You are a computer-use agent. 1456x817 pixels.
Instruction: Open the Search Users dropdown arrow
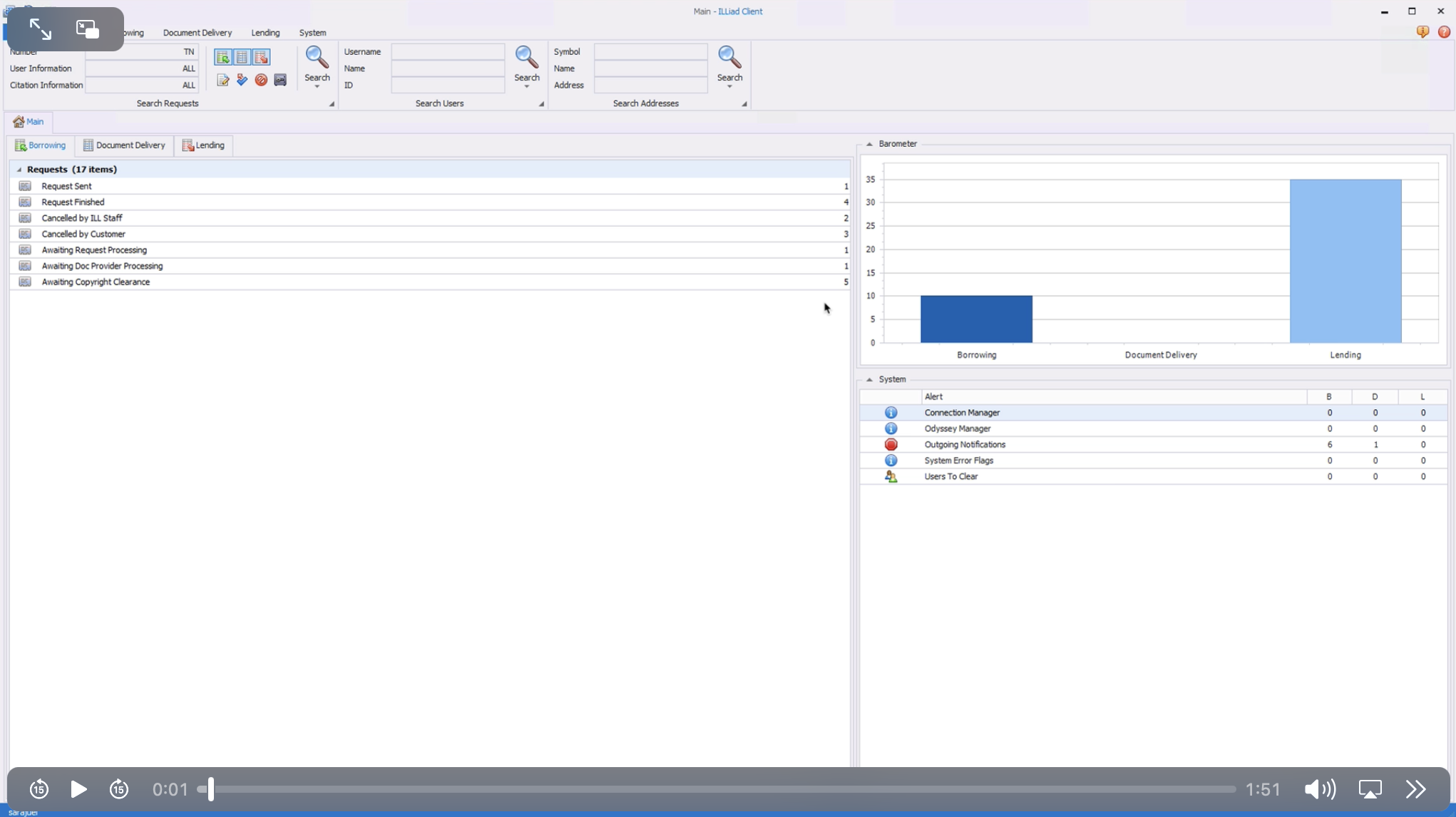coord(540,103)
